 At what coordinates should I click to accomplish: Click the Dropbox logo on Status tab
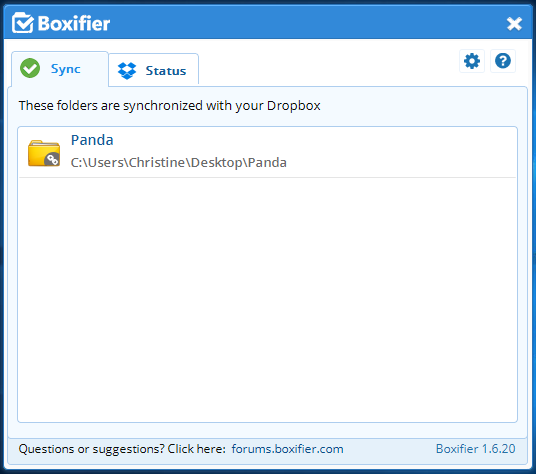(127, 71)
